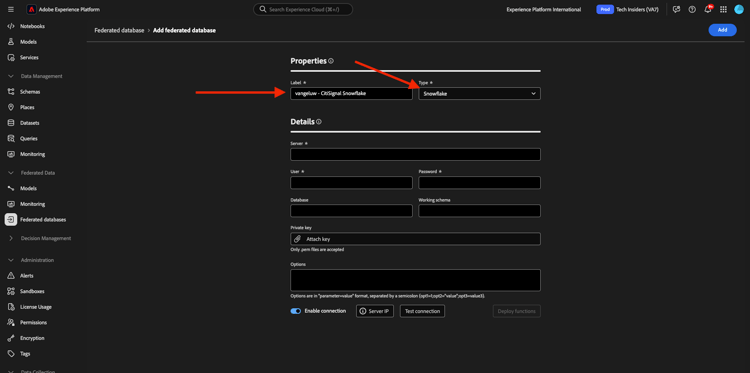Click the Adobe logo icon
Viewport: 750px width, 373px height.
pos(32,9)
